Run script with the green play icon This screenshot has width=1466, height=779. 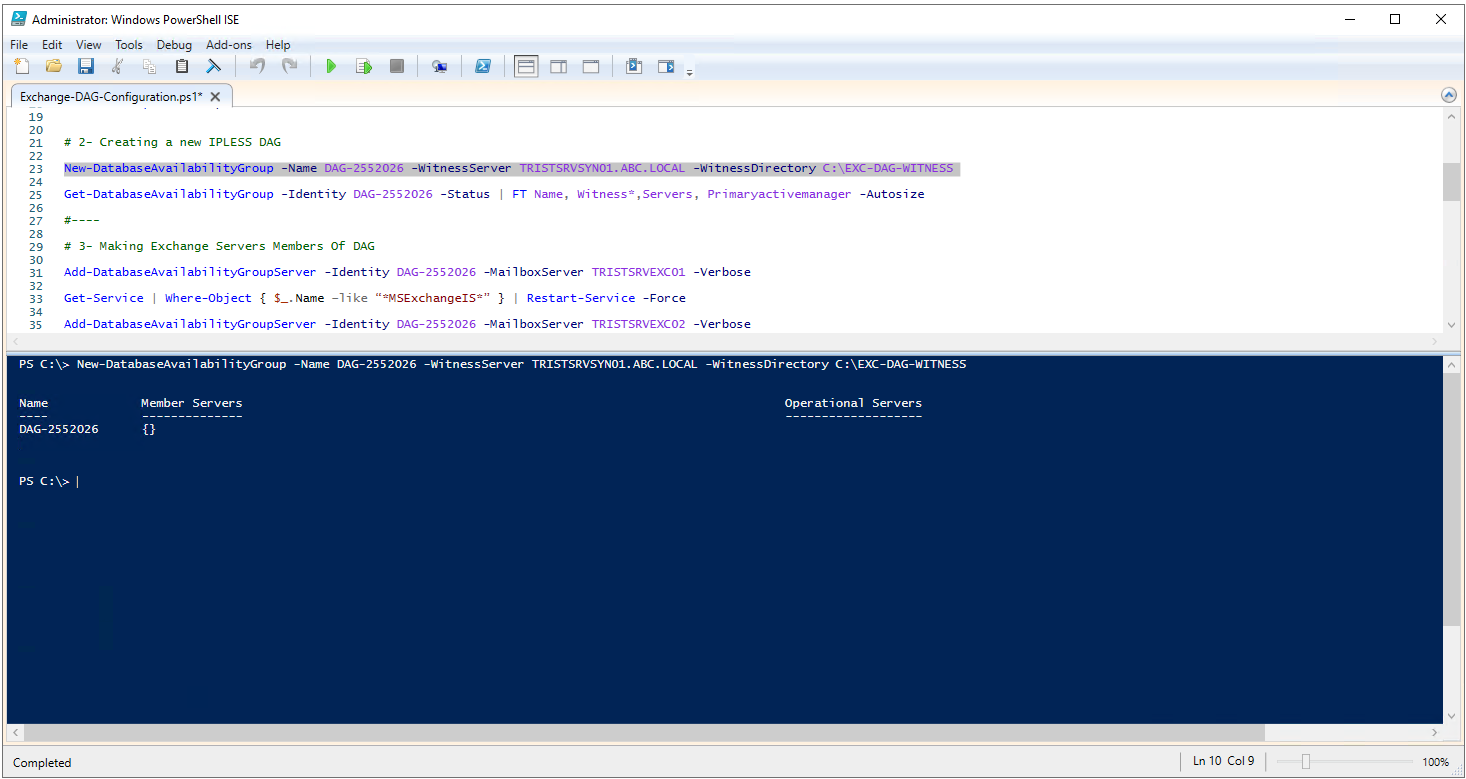[332, 66]
